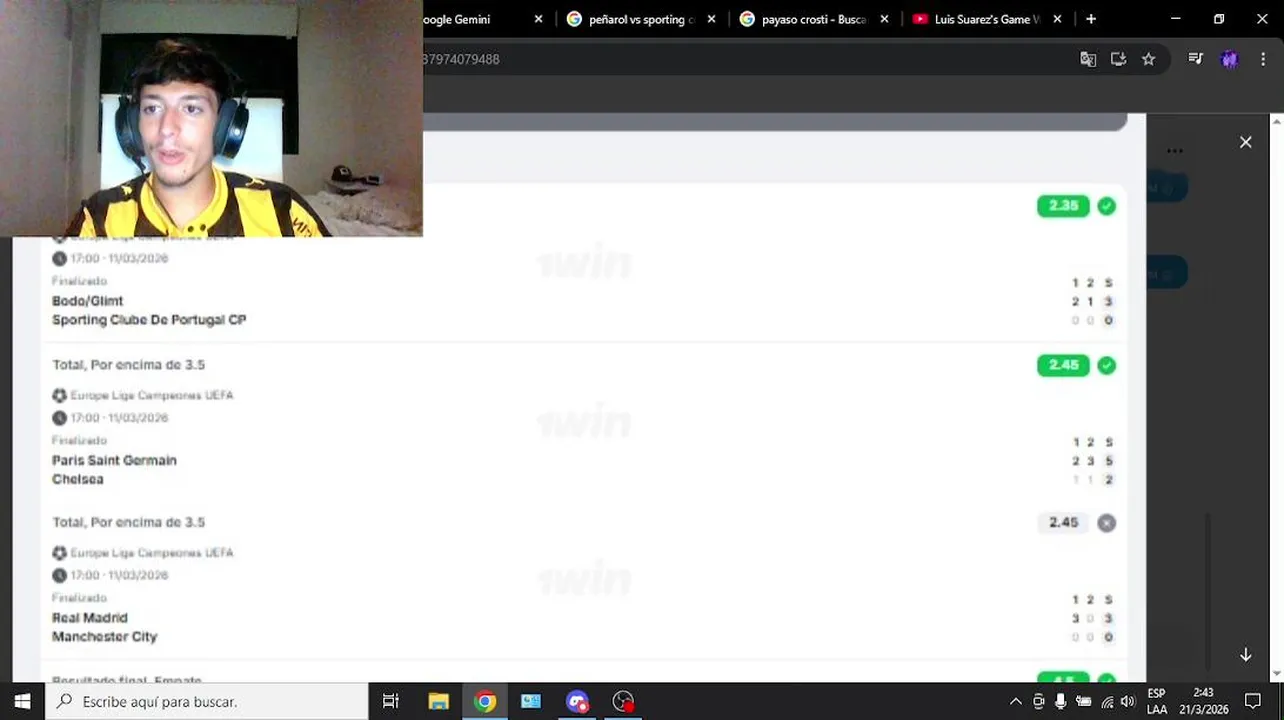
Task: Open Task View from the taskbar
Action: tap(391, 701)
